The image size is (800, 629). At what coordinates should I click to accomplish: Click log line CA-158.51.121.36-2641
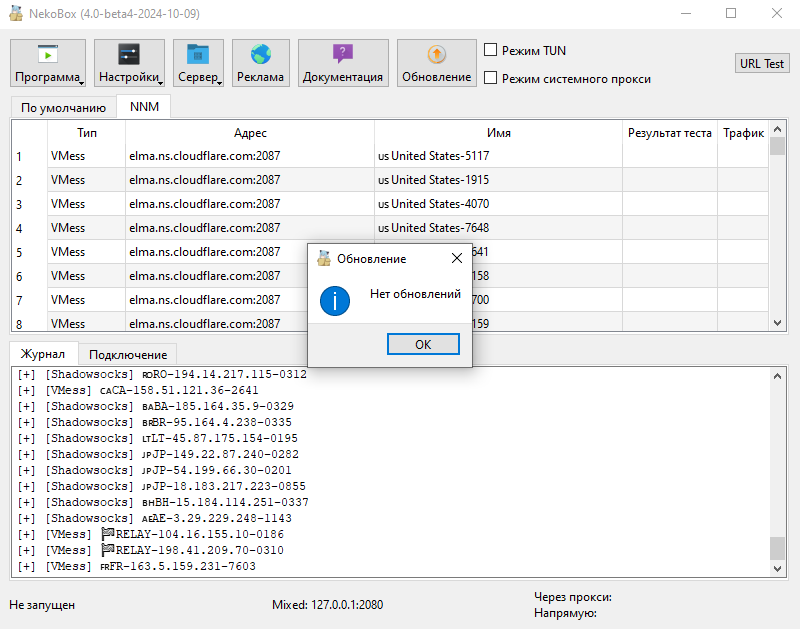coord(138,390)
